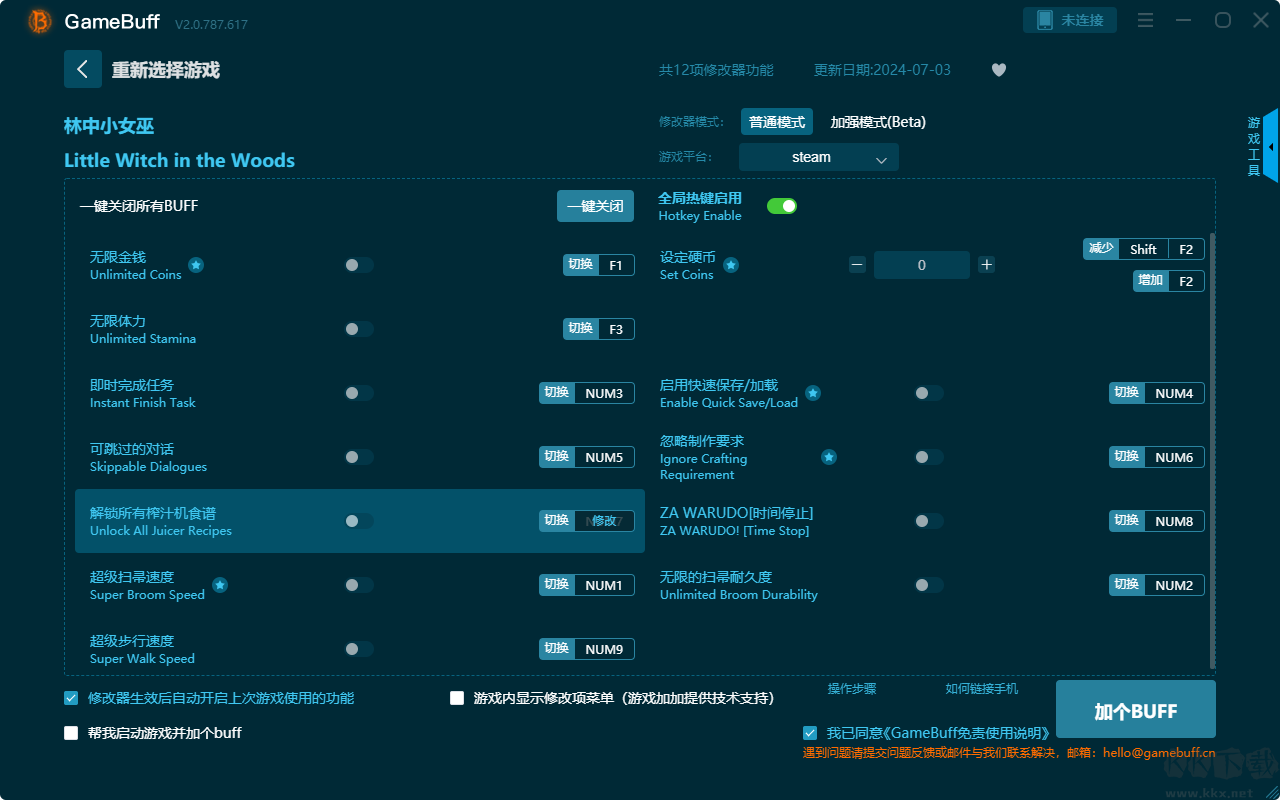Click the 林中小女巫 game name
This screenshot has width=1280, height=800.
click(109, 126)
